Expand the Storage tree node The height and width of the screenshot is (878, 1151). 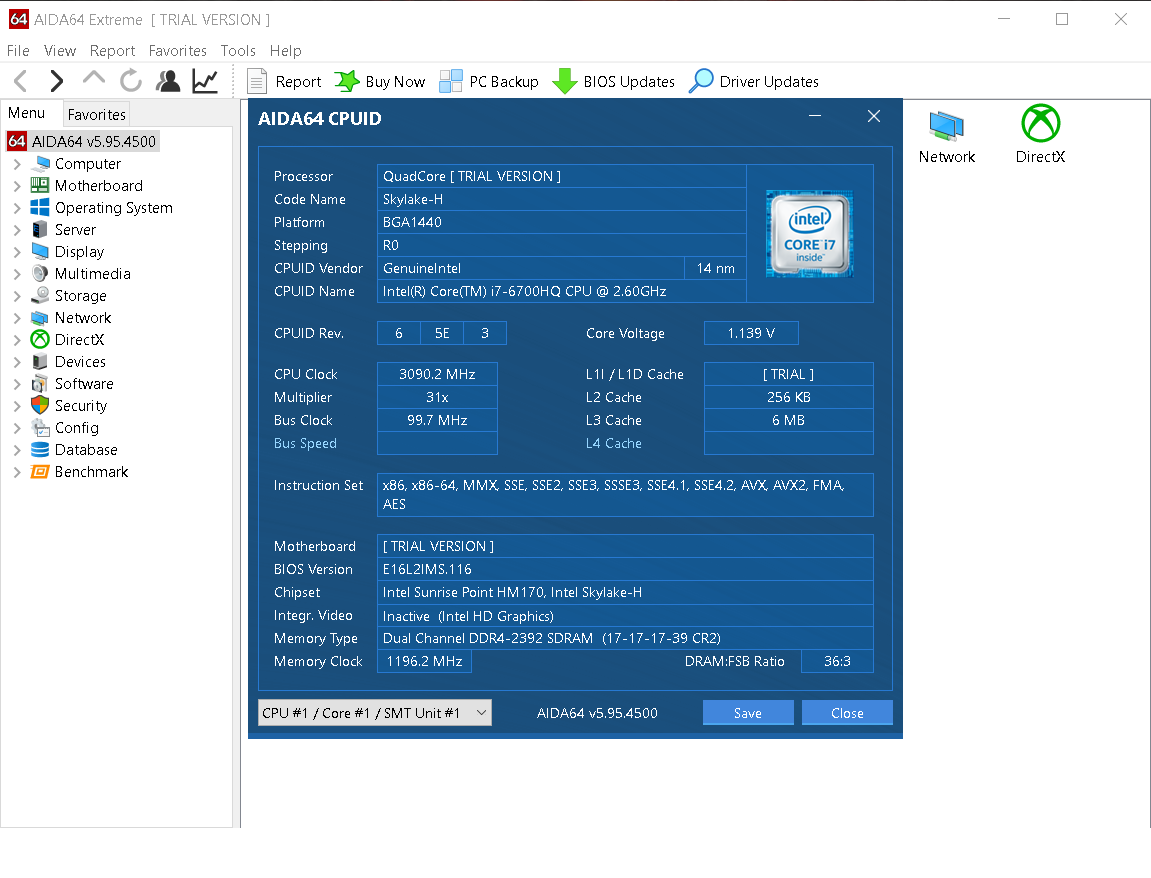coord(17,296)
